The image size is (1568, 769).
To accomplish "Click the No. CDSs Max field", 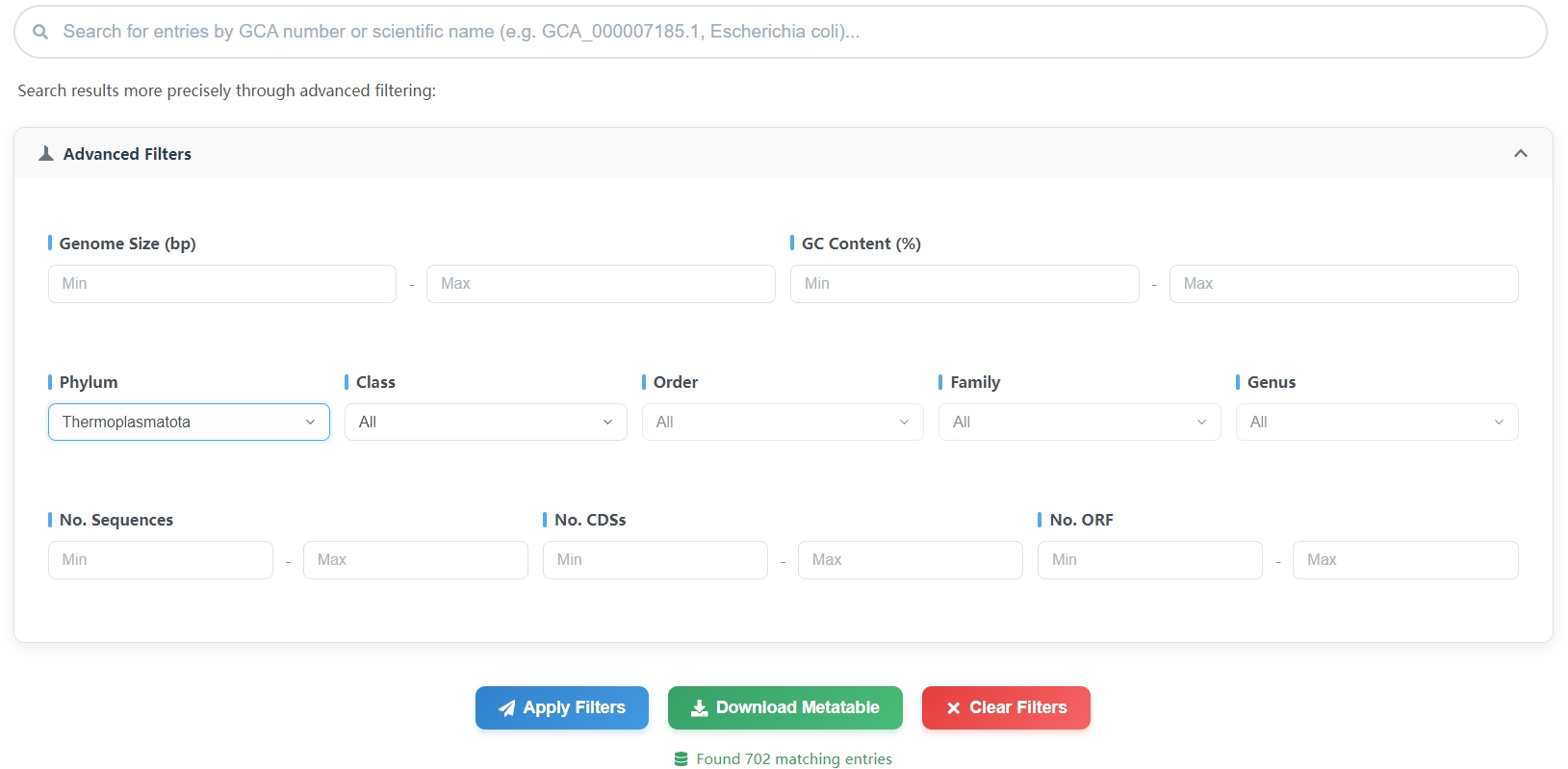I will [911, 560].
